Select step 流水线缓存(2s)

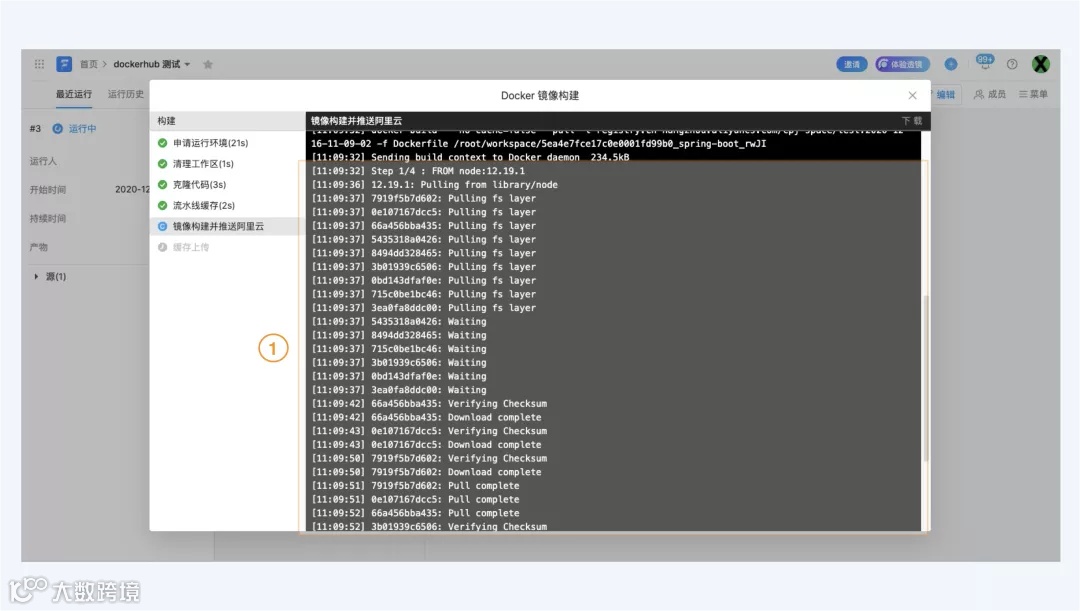coord(227,205)
